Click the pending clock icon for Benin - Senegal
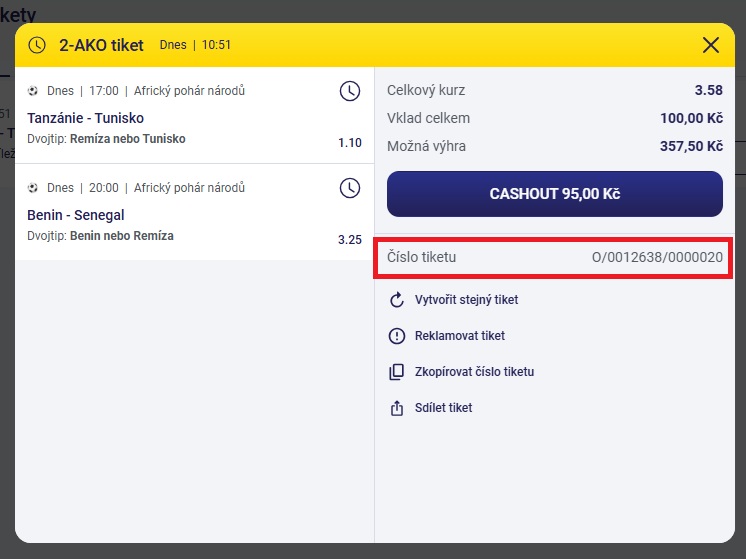The width and height of the screenshot is (746, 559). click(x=349, y=188)
